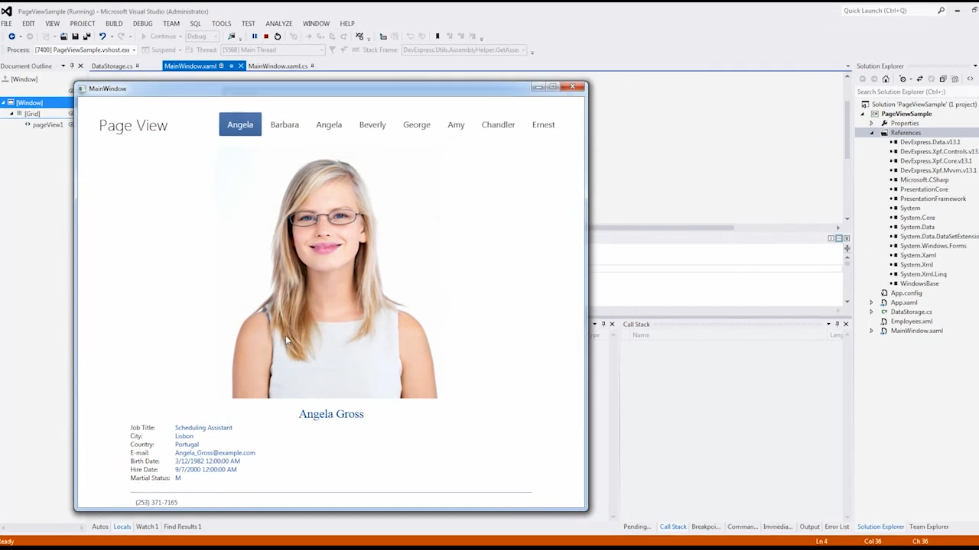Open the Output tab
The image size is (979, 550).
point(809,527)
